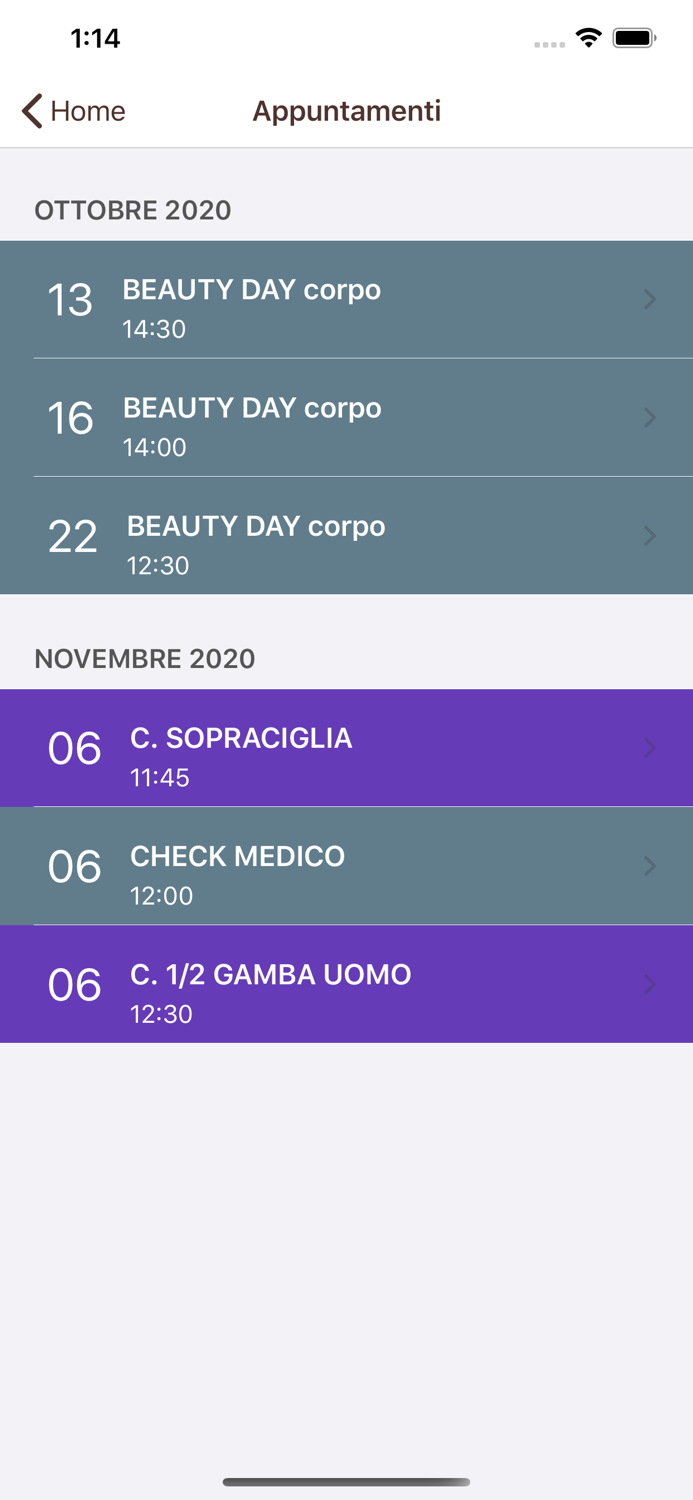The image size is (693, 1500).
Task: Select the NOVEMBRE 2020 section header
Action: 145,658
